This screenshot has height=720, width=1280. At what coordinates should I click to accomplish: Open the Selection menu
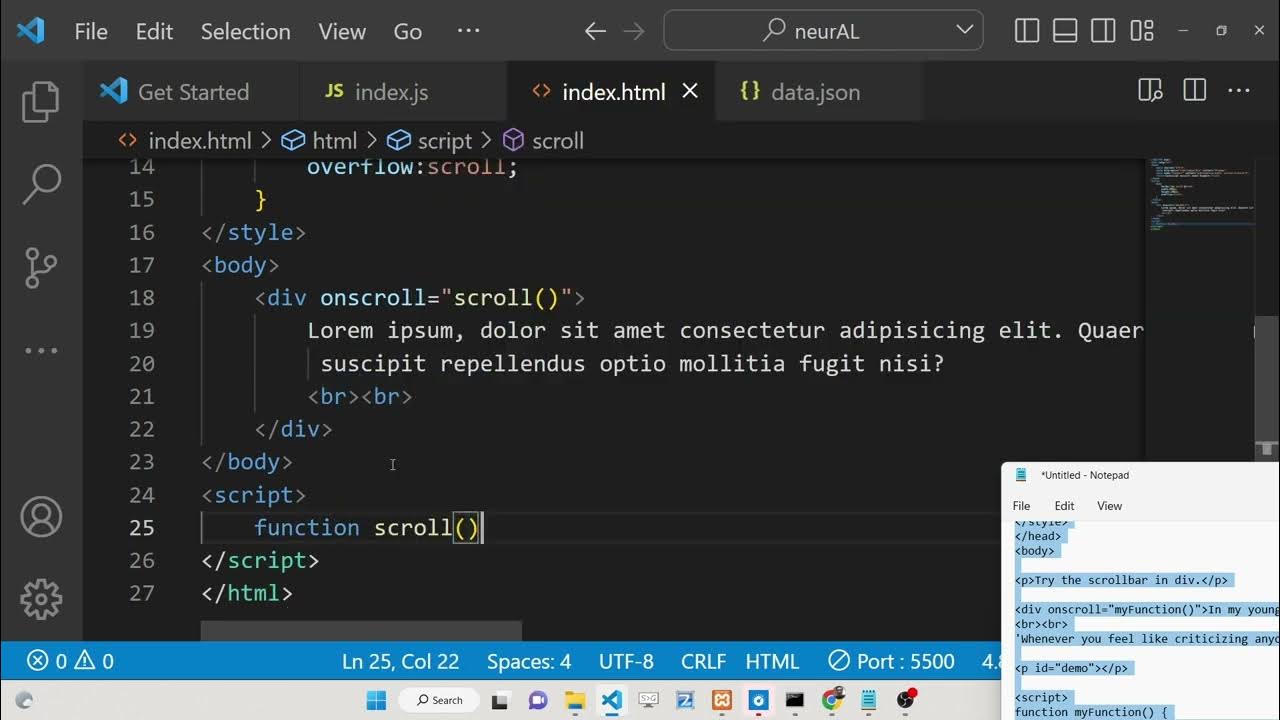[245, 31]
